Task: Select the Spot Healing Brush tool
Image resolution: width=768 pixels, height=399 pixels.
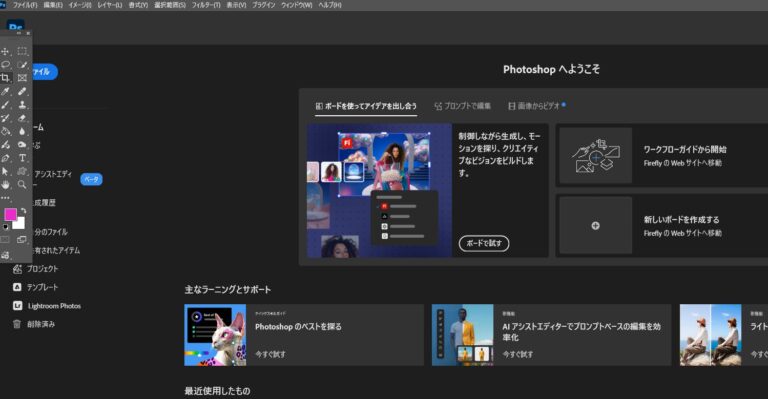Action: [22, 91]
